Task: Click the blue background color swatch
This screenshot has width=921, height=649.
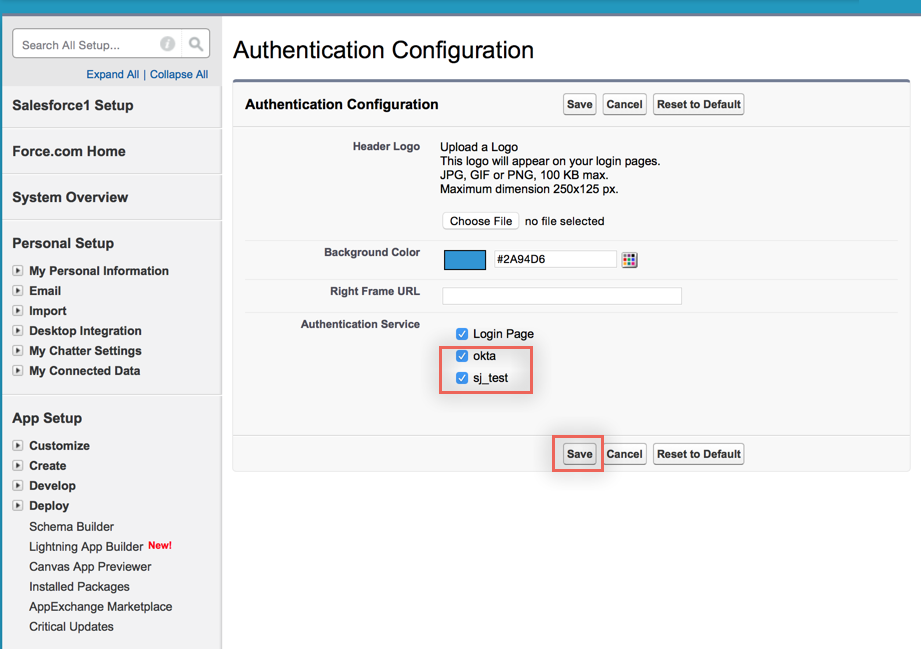Action: tap(464, 260)
